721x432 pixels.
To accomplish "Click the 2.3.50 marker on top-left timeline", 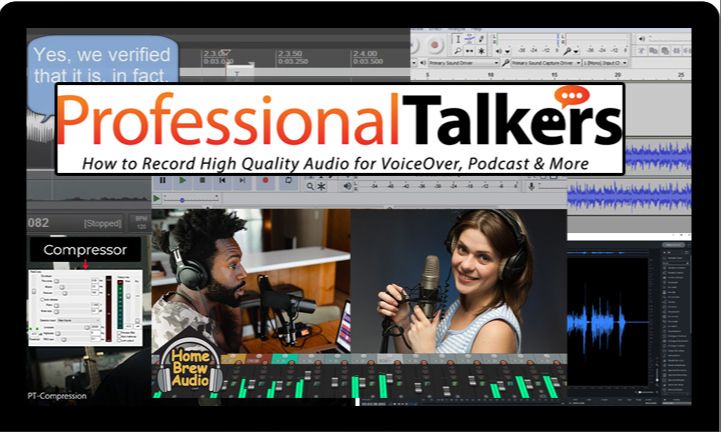I will tap(290, 53).
